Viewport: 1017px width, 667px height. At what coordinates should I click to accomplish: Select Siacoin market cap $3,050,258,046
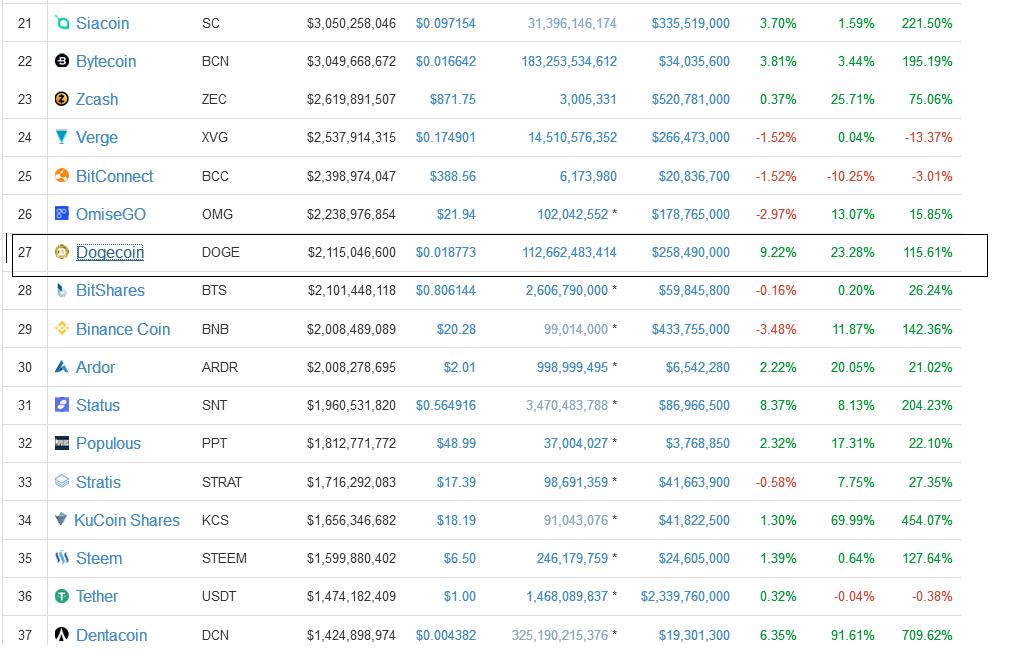pyautogui.click(x=352, y=23)
